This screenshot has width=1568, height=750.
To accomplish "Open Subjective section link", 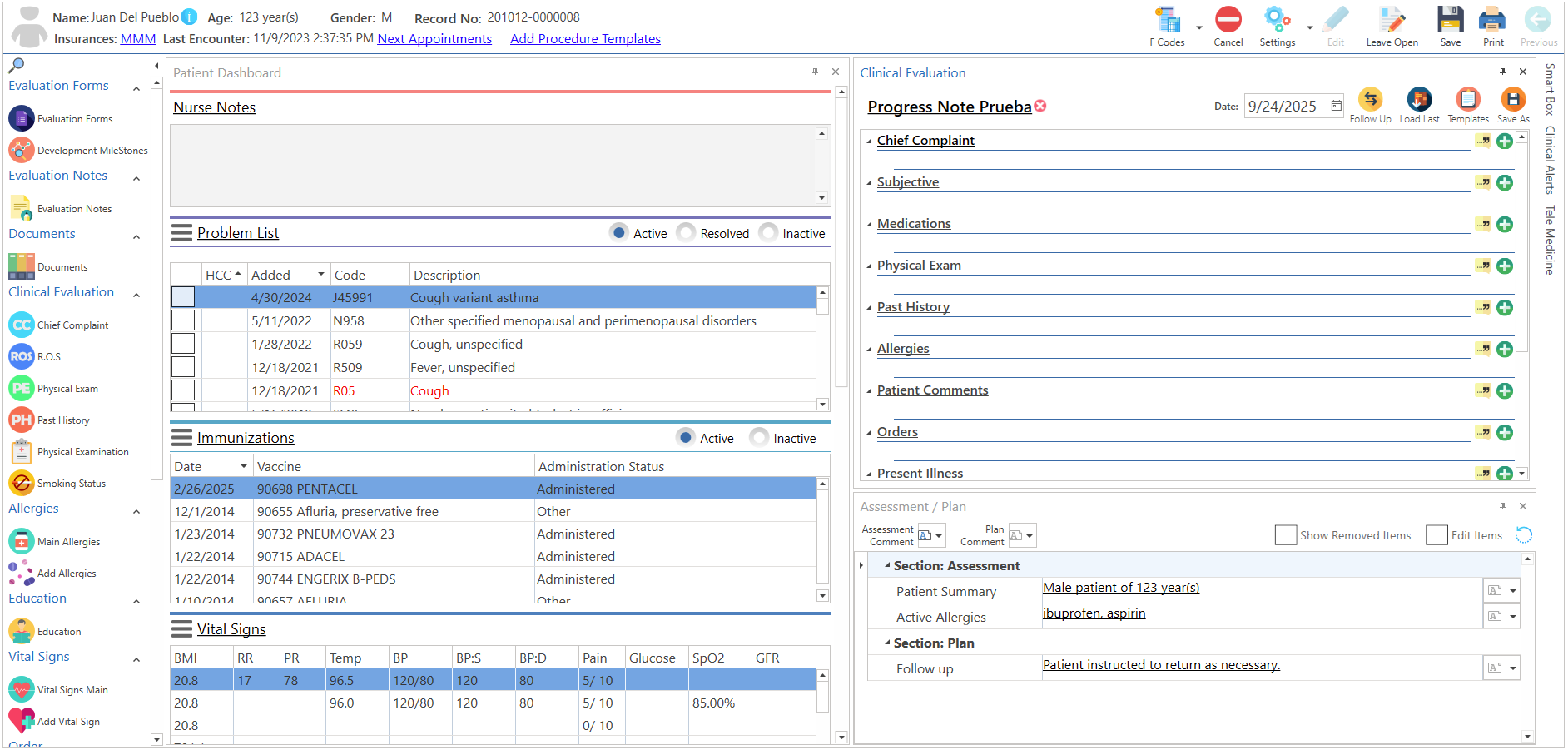I will 907,182.
